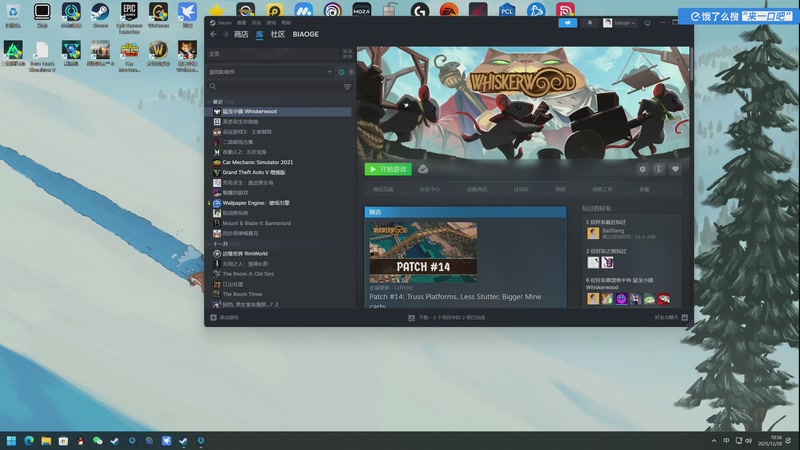This screenshot has width=800, height=450.
Task: Open the EA app desktop icon
Action: [x=449, y=10]
